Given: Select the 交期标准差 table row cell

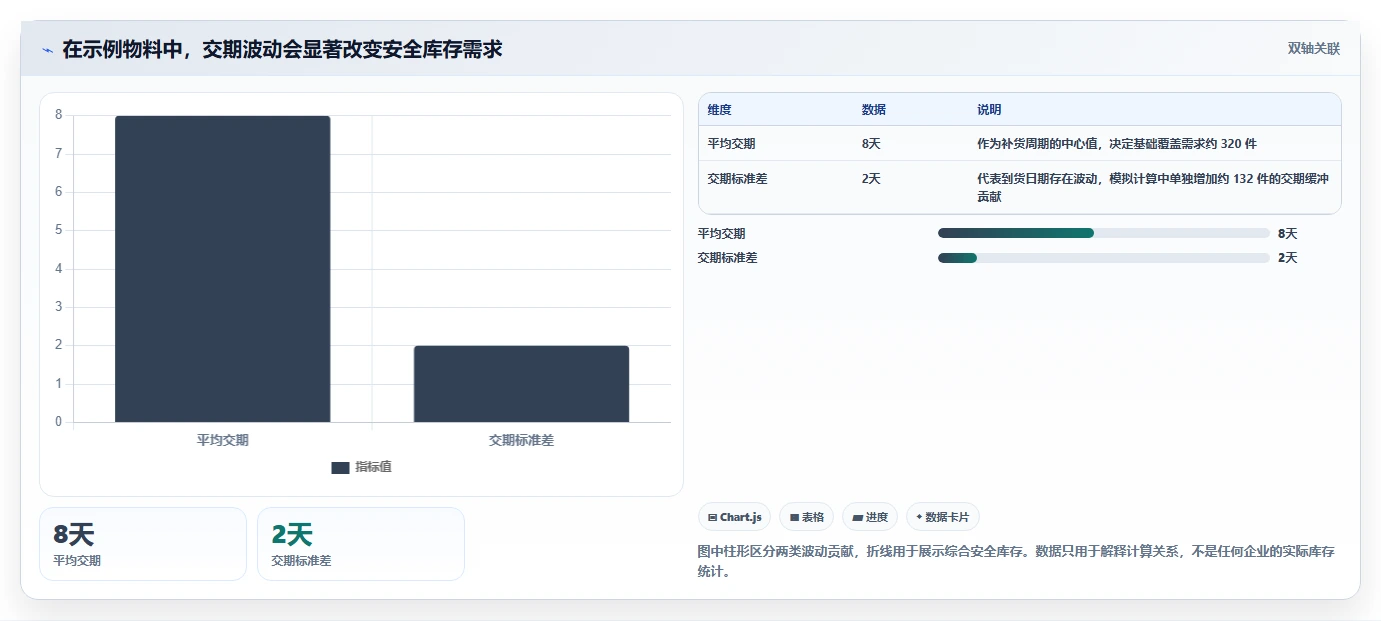Looking at the screenshot, I should pyautogui.click(x=737, y=179).
